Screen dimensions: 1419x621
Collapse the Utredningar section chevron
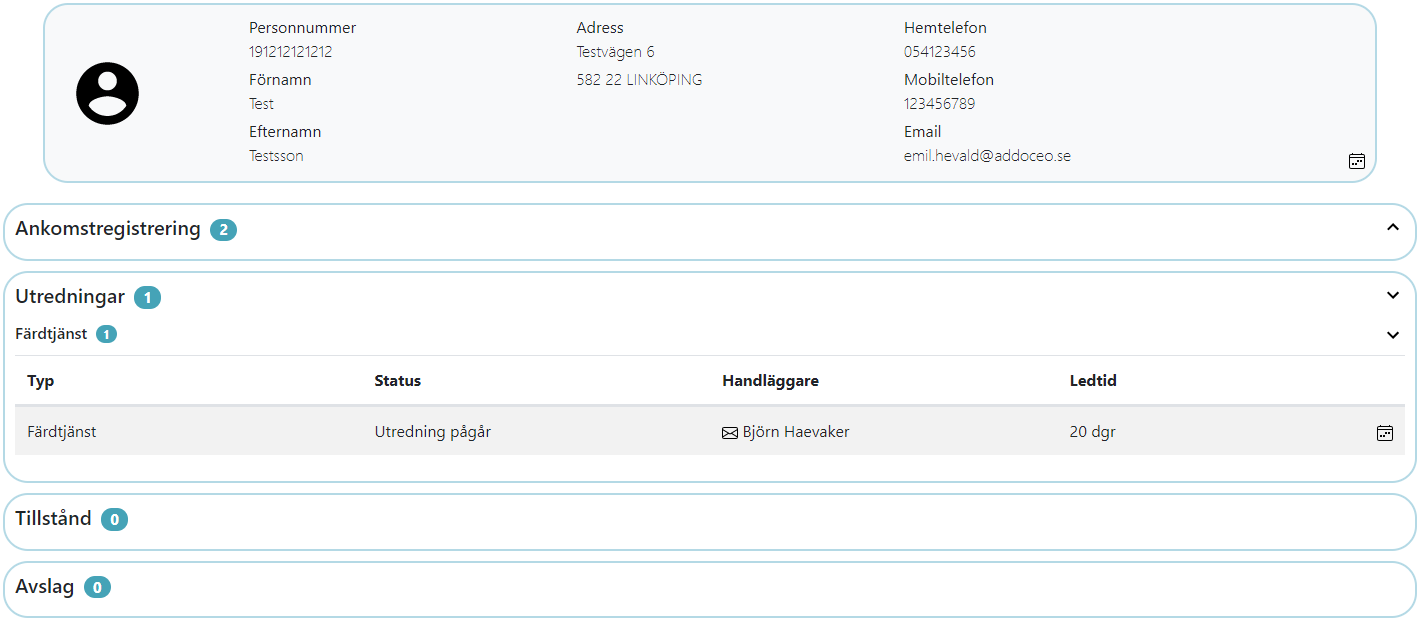tap(1393, 296)
